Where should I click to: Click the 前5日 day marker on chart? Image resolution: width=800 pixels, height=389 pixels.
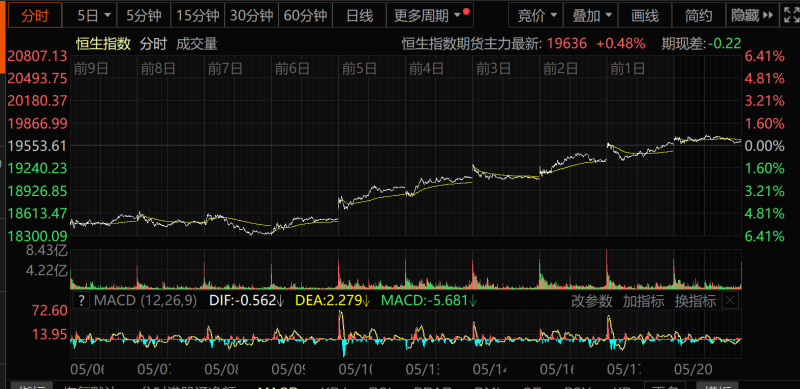coord(359,68)
